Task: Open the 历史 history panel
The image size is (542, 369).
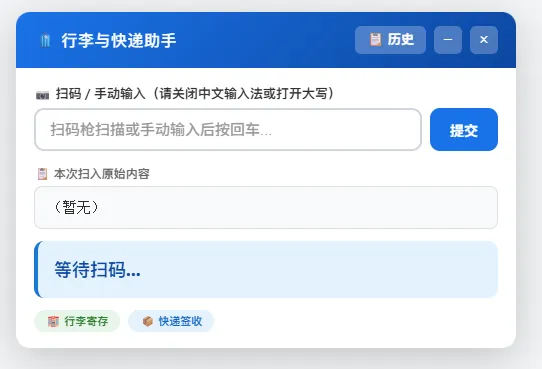Action: 390,40
